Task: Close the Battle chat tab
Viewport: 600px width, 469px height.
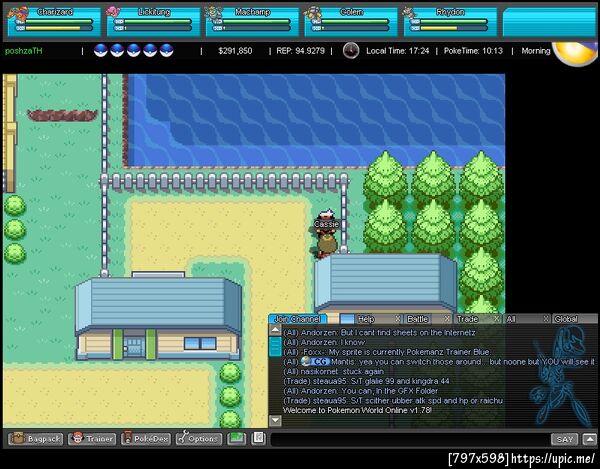Action: [x=447, y=318]
